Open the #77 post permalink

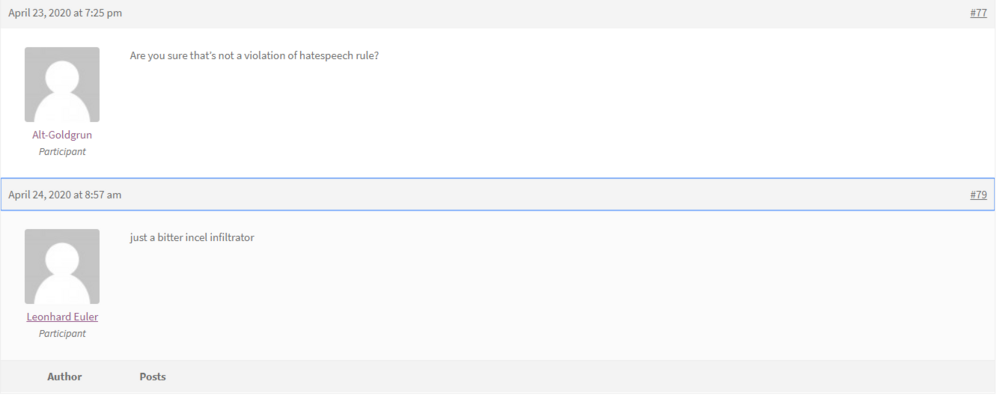coord(978,13)
